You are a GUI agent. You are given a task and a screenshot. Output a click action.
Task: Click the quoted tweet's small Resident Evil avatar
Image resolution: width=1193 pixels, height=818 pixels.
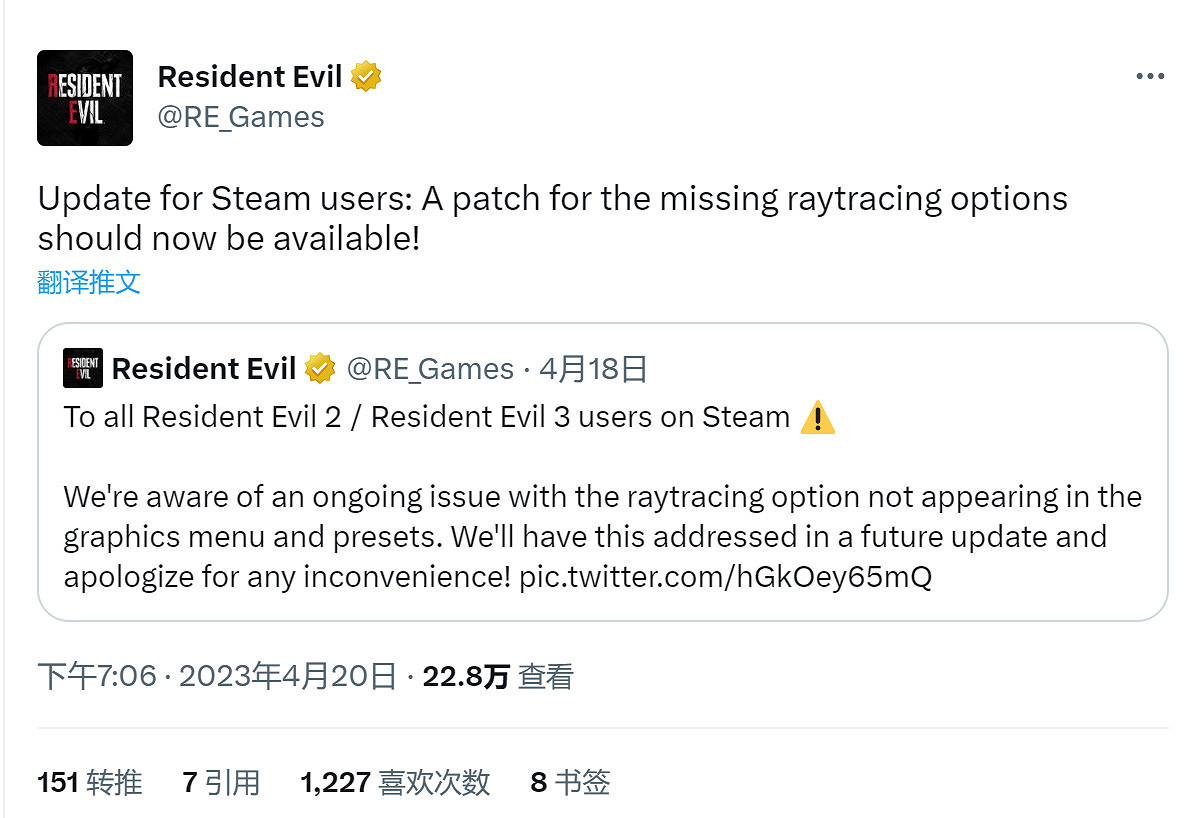click(x=82, y=368)
